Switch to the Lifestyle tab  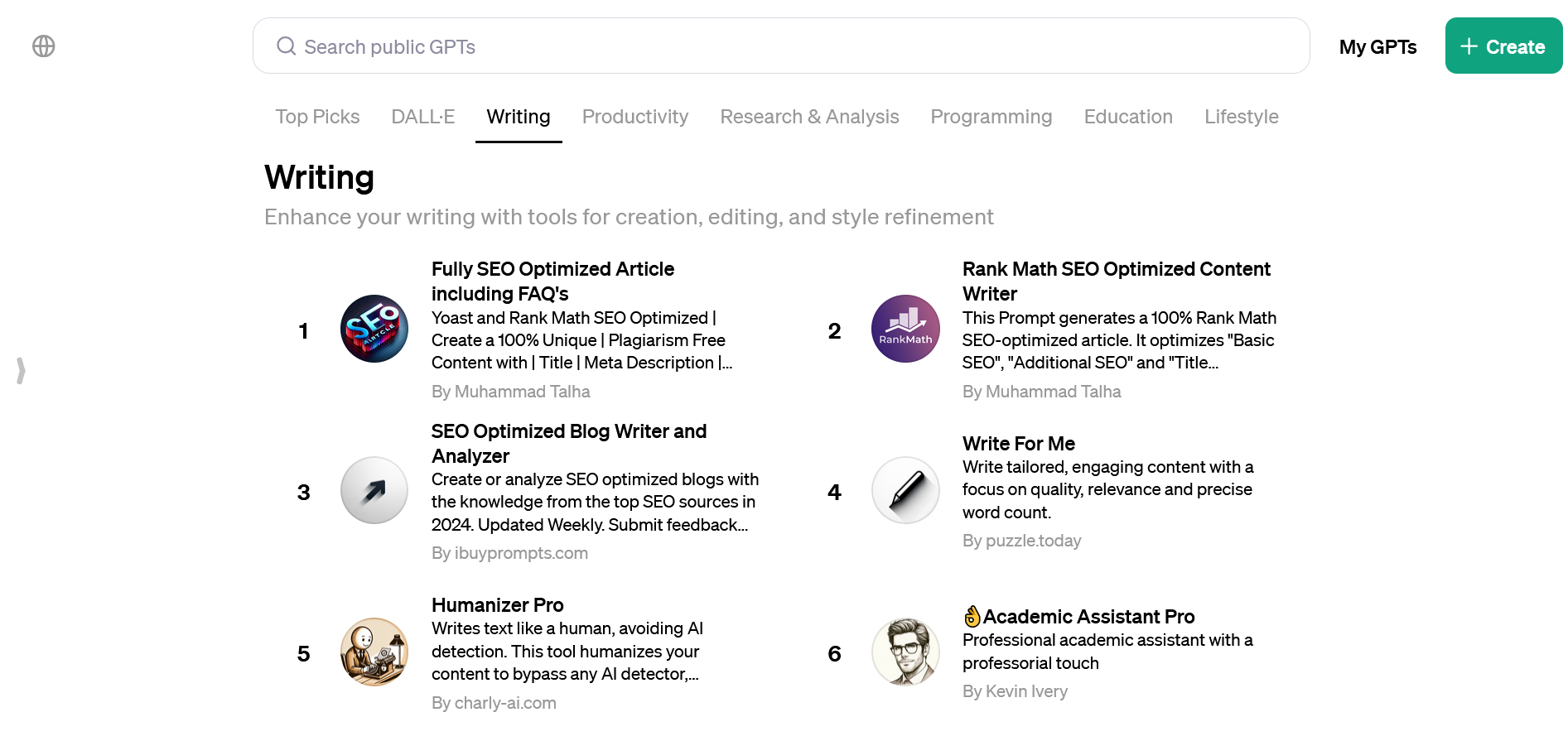[1241, 117]
